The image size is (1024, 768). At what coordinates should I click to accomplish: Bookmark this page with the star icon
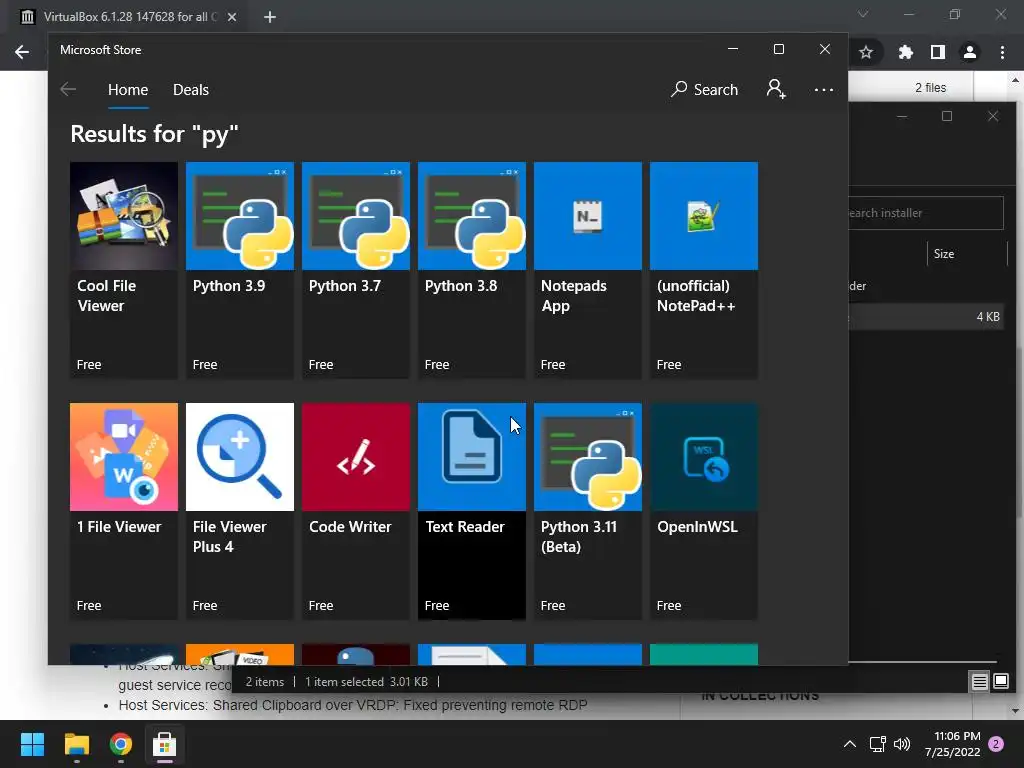coord(866,52)
